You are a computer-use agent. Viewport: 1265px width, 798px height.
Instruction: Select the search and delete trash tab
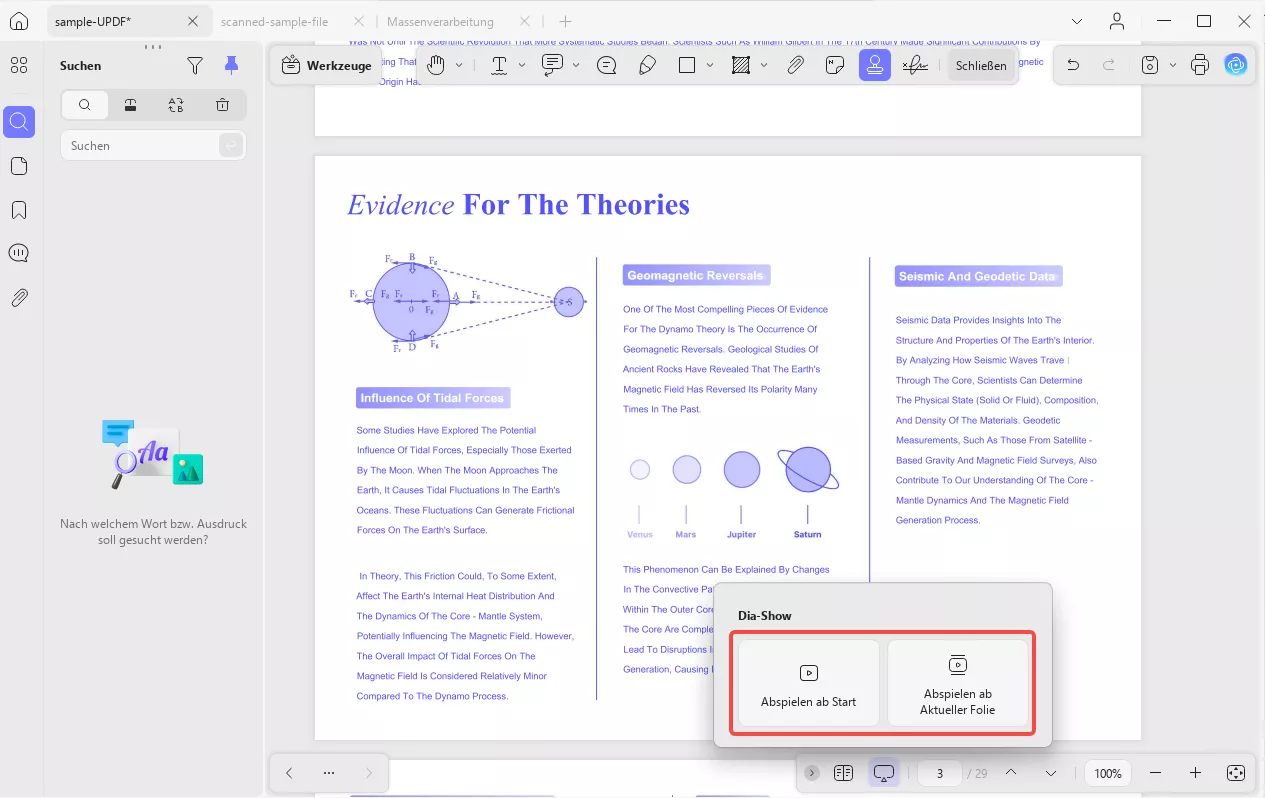pos(222,105)
